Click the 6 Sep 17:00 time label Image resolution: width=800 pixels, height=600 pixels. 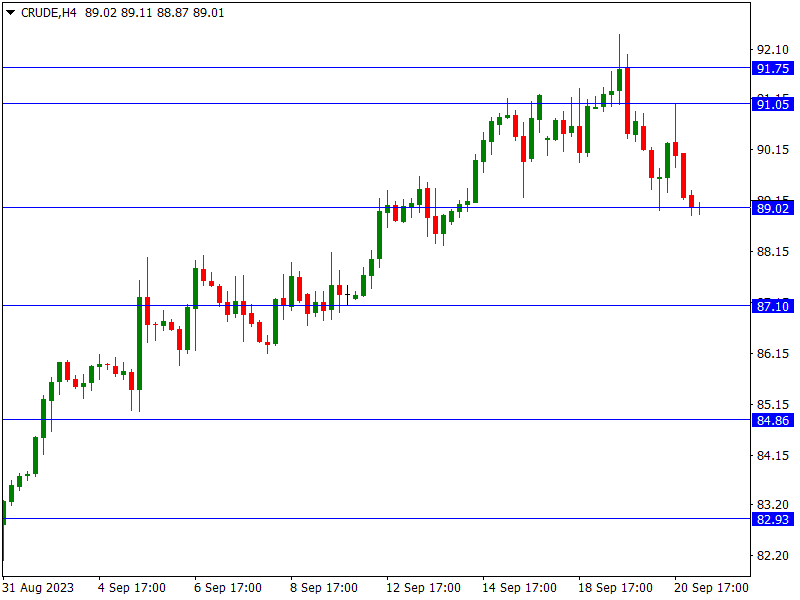[228, 588]
